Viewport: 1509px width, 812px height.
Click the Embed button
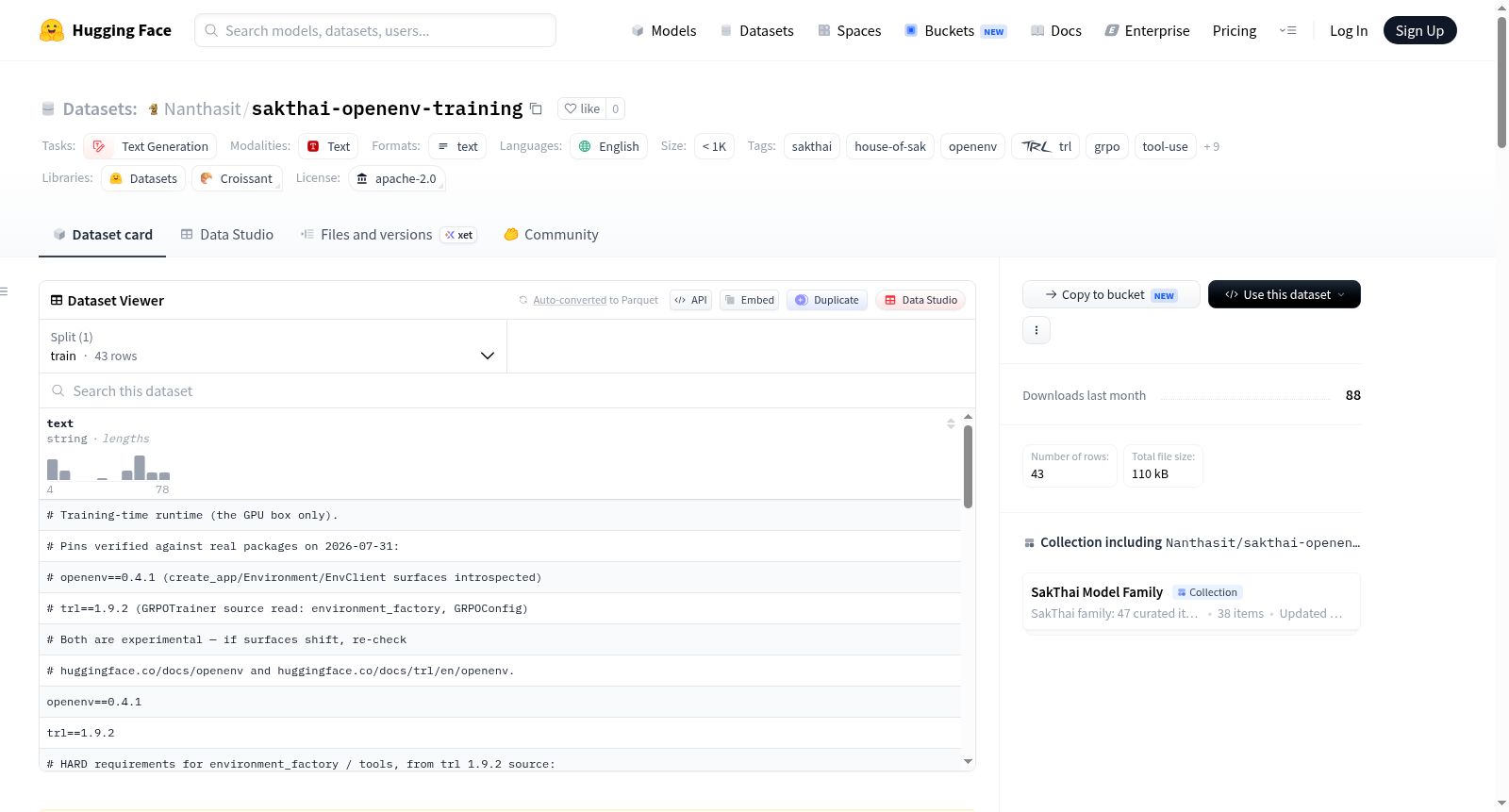[749, 300]
